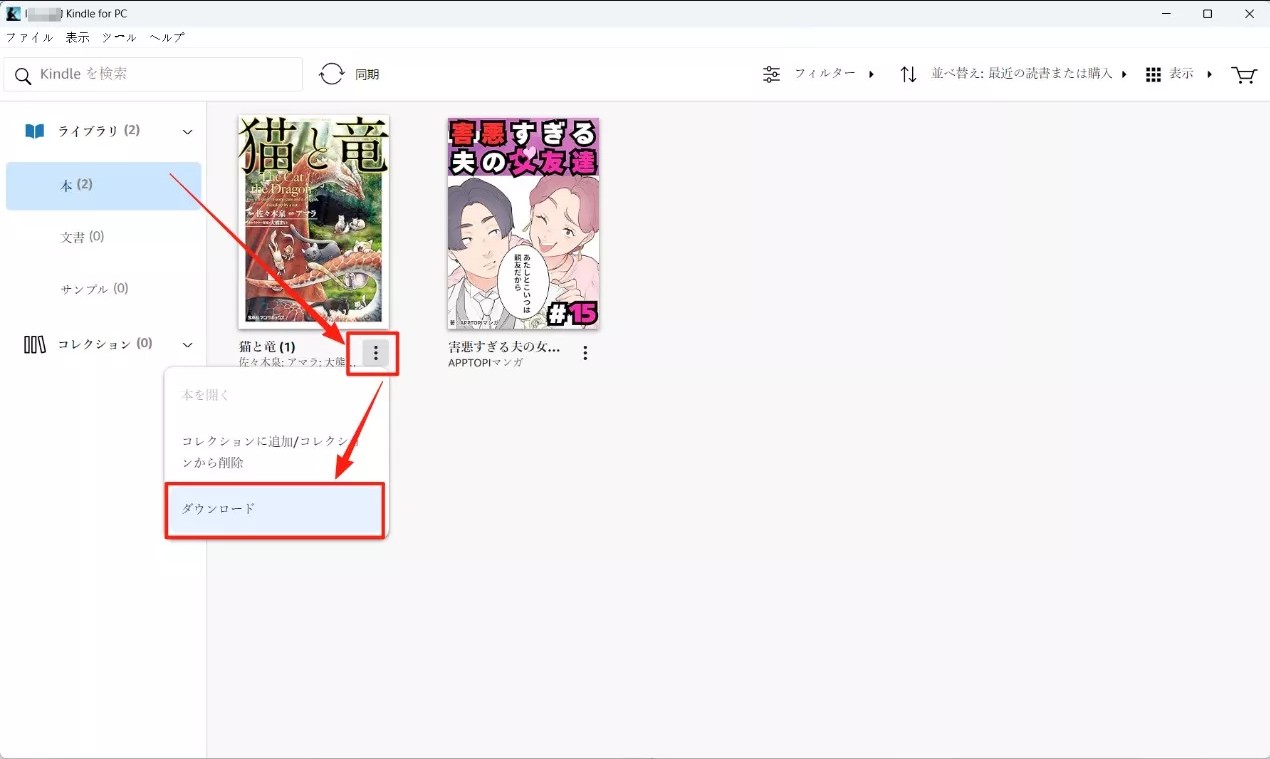
Task: Open the shopping cart store icon
Action: pos(1243,74)
